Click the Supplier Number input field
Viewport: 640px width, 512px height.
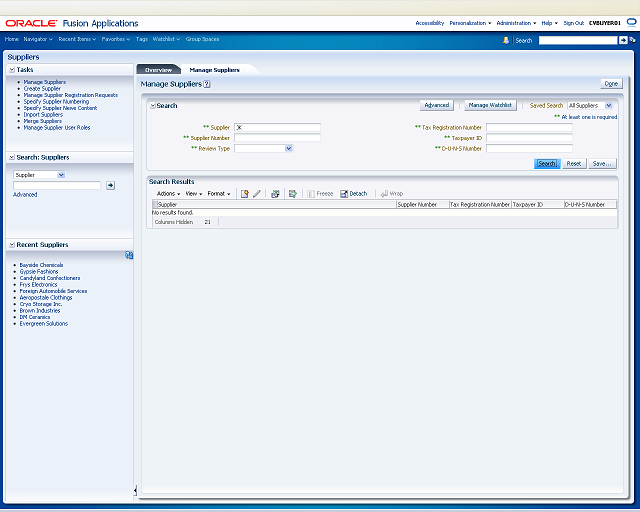point(277,138)
